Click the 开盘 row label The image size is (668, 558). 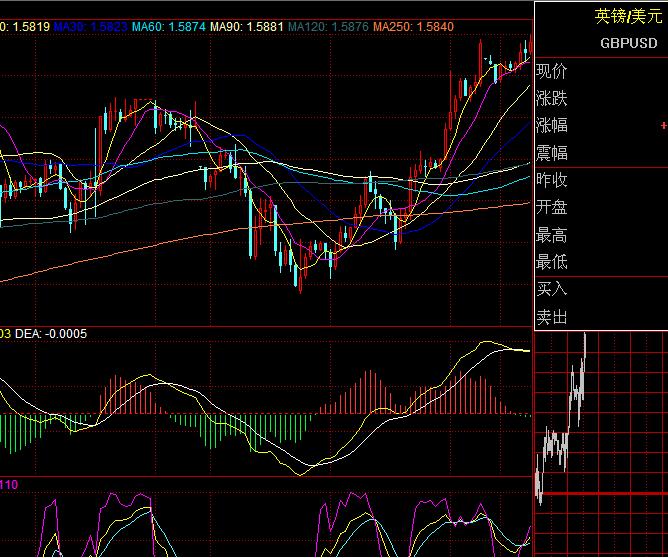551,207
